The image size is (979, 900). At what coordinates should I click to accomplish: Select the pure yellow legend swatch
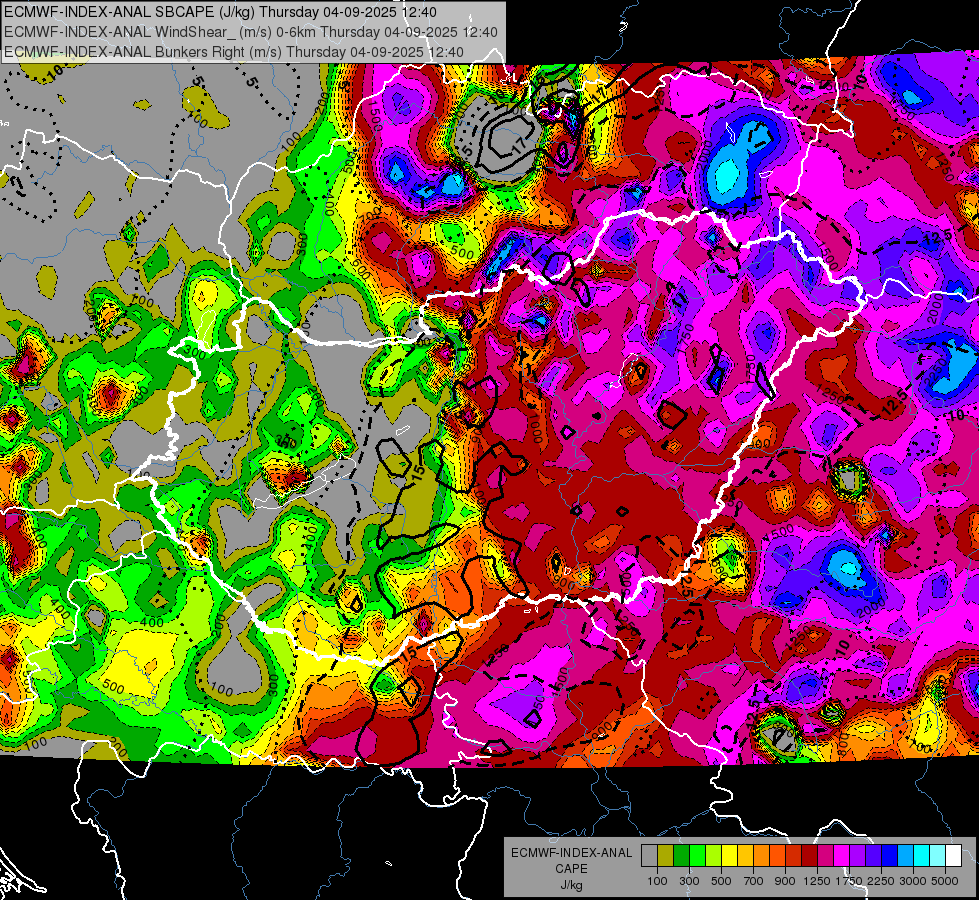click(x=729, y=856)
